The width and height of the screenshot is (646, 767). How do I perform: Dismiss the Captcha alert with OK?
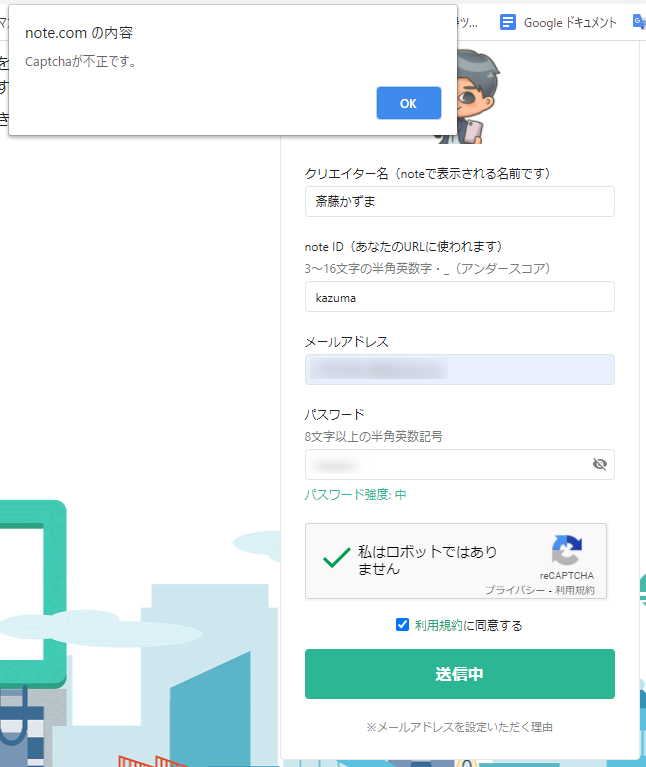[x=409, y=103]
